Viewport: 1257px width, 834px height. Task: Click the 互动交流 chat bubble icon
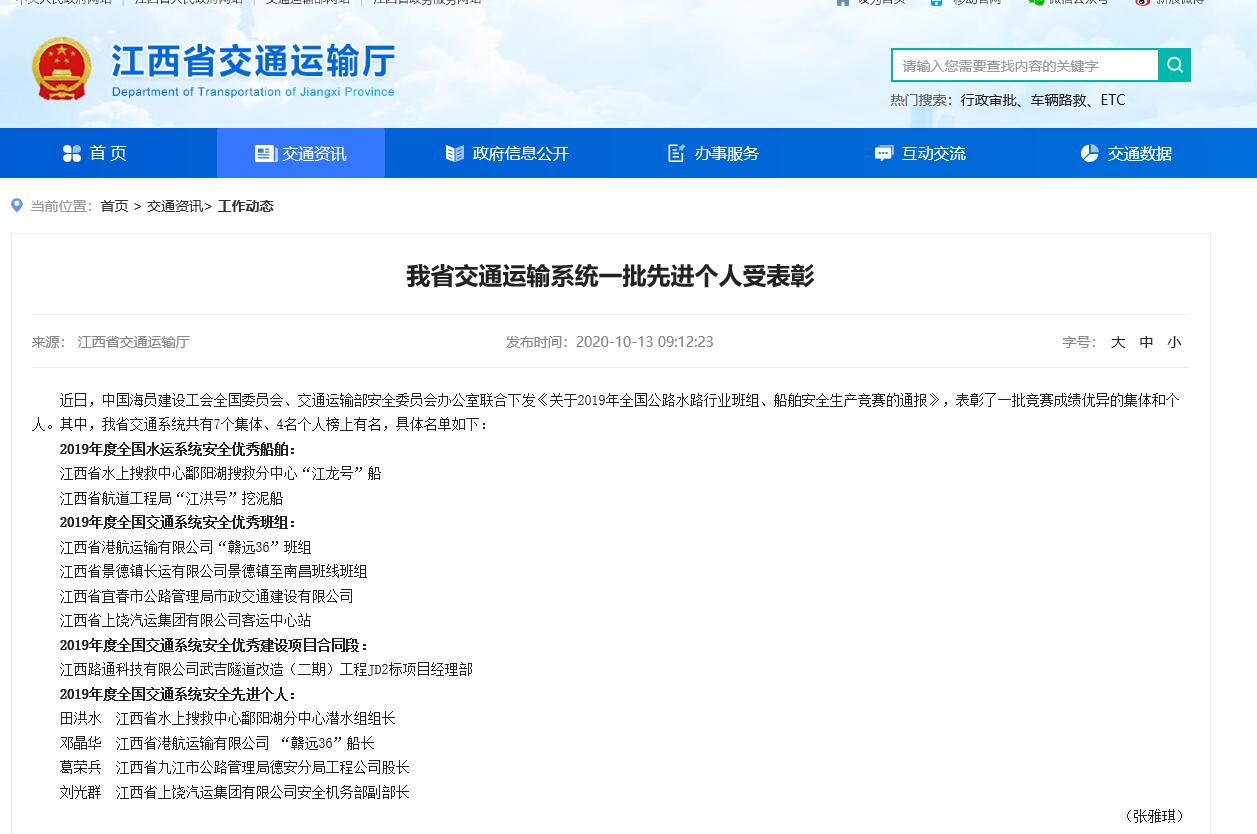point(883,153)
